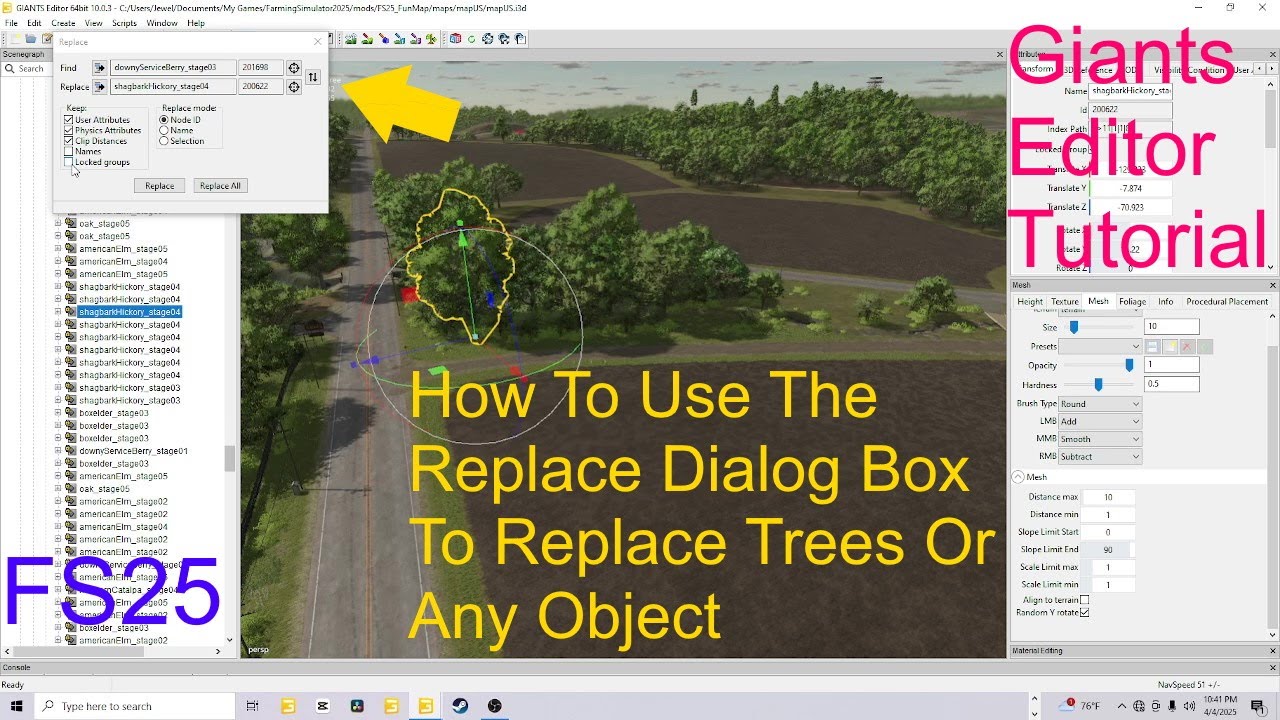Viewport: 1280px width, 720px height.
Task: Switch to the Procedural Placement tab
Action: tap(1227, 301)
